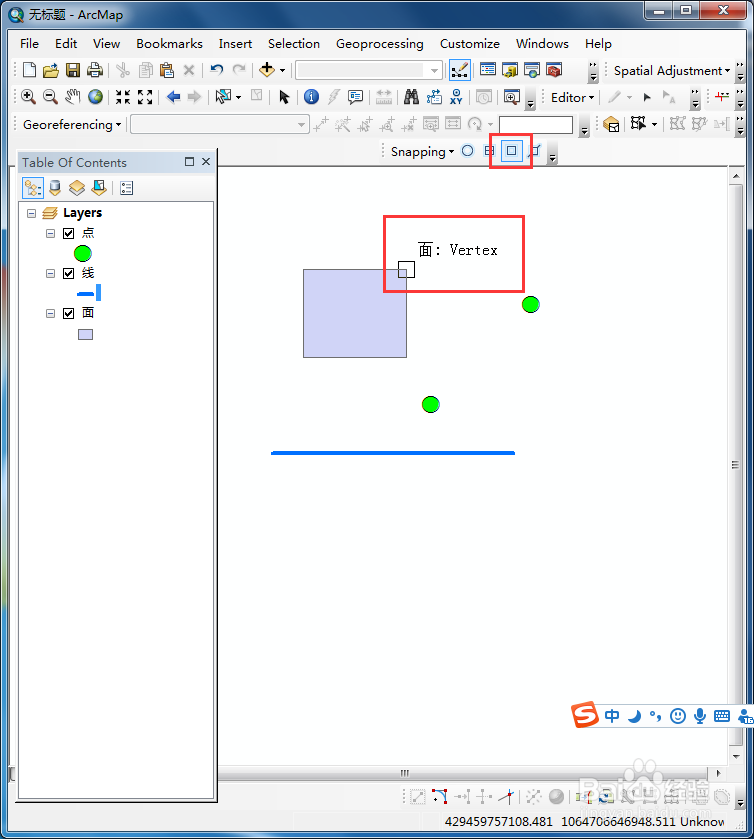Open the Snapping dropdown menu
Viewport: 754px width, 839px height.
coord(422,152)
